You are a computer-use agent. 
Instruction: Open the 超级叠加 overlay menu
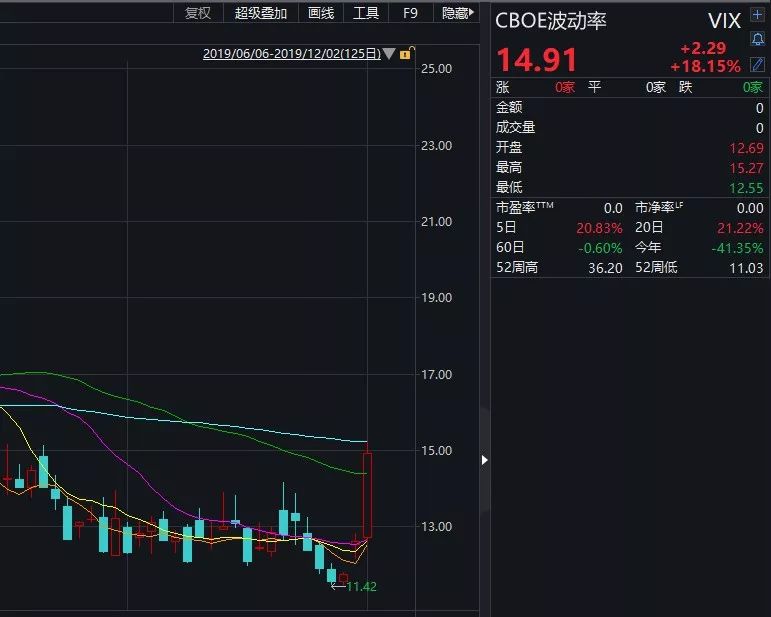[261, 13]
